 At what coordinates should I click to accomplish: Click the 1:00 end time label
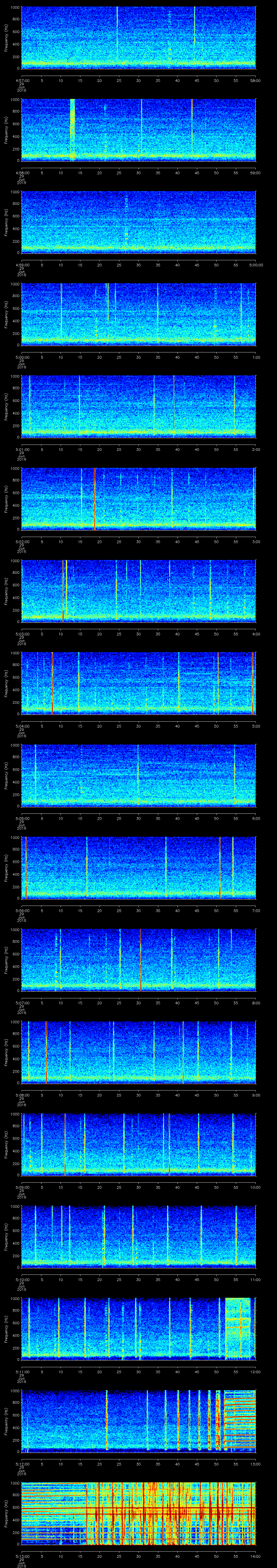(256, 357)
